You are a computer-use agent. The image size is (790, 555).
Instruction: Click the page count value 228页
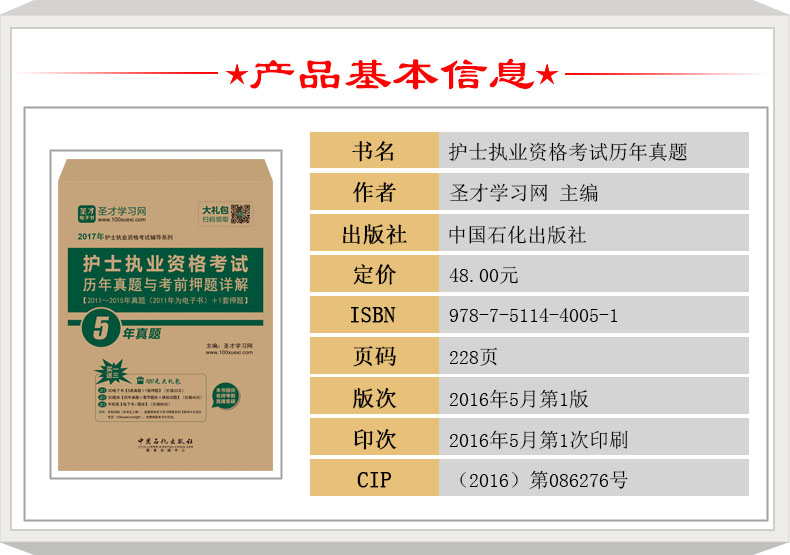coord(473,357)
